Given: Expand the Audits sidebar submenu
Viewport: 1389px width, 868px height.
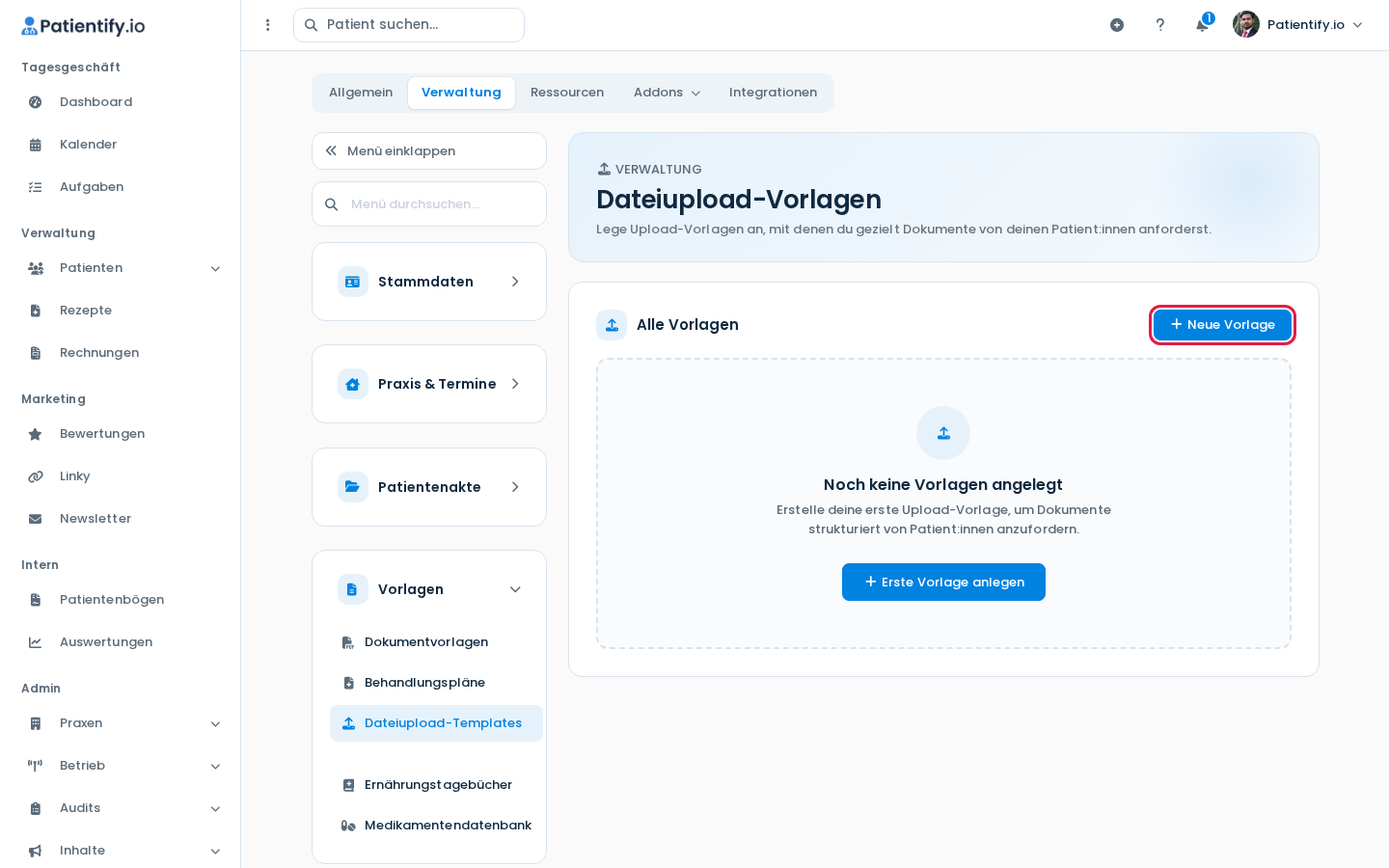Looking at the screenshot, I should point(216,808).
